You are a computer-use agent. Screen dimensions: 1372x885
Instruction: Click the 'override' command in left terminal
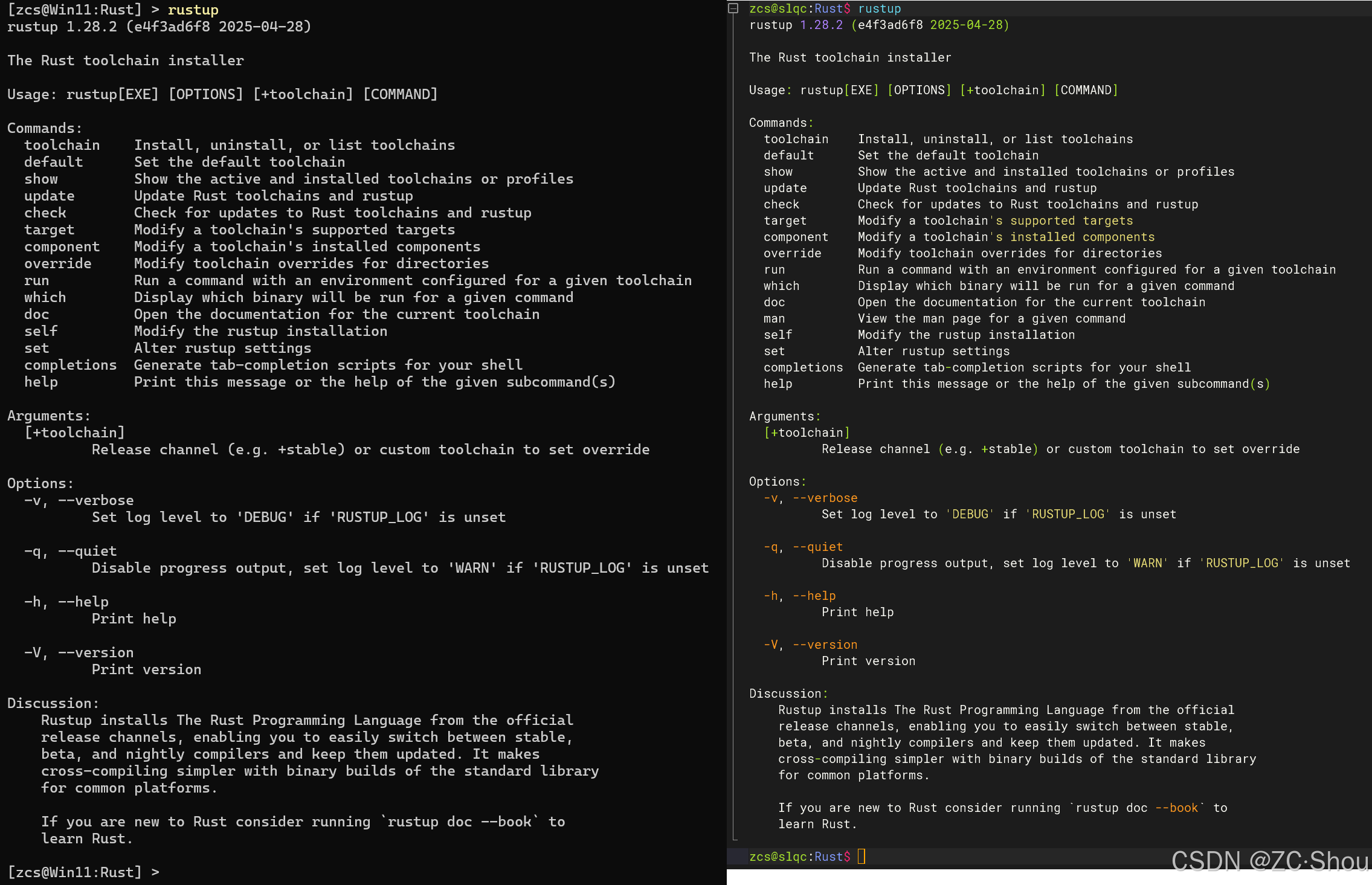(x=58, y=263)
